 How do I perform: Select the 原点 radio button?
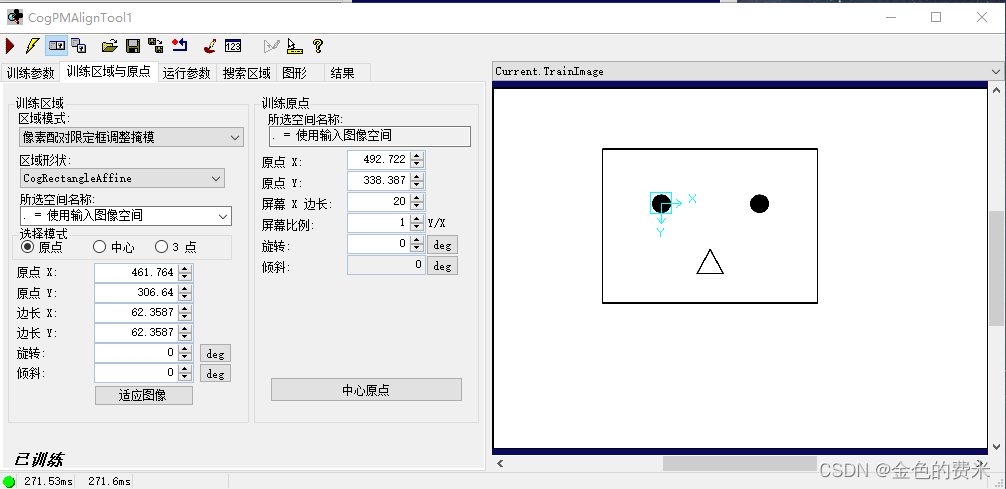tap(27, 246)
